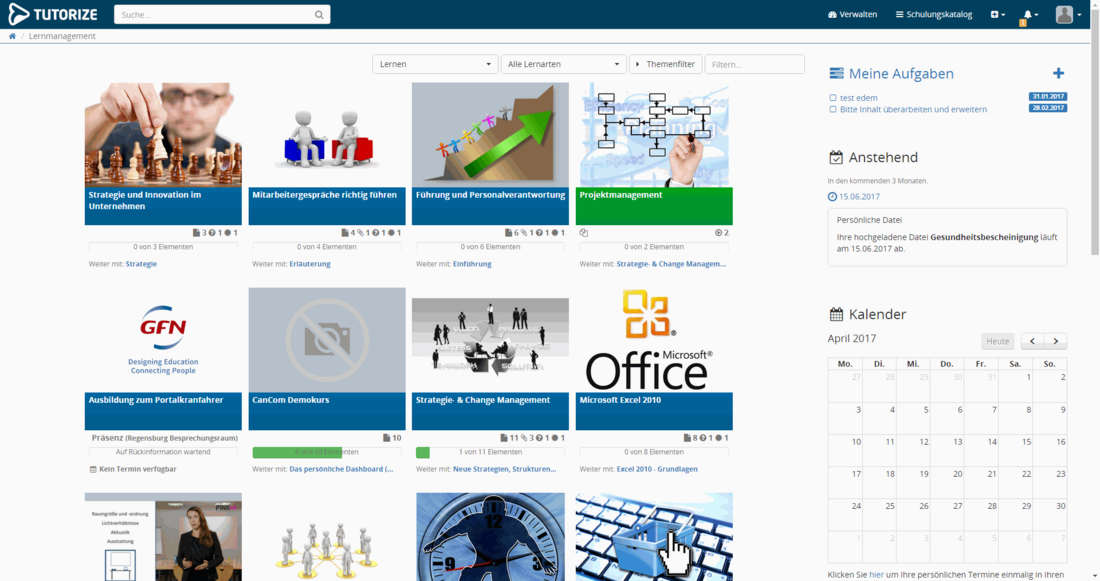Open the Alle Lernarten dropdown

coord(563,64)
